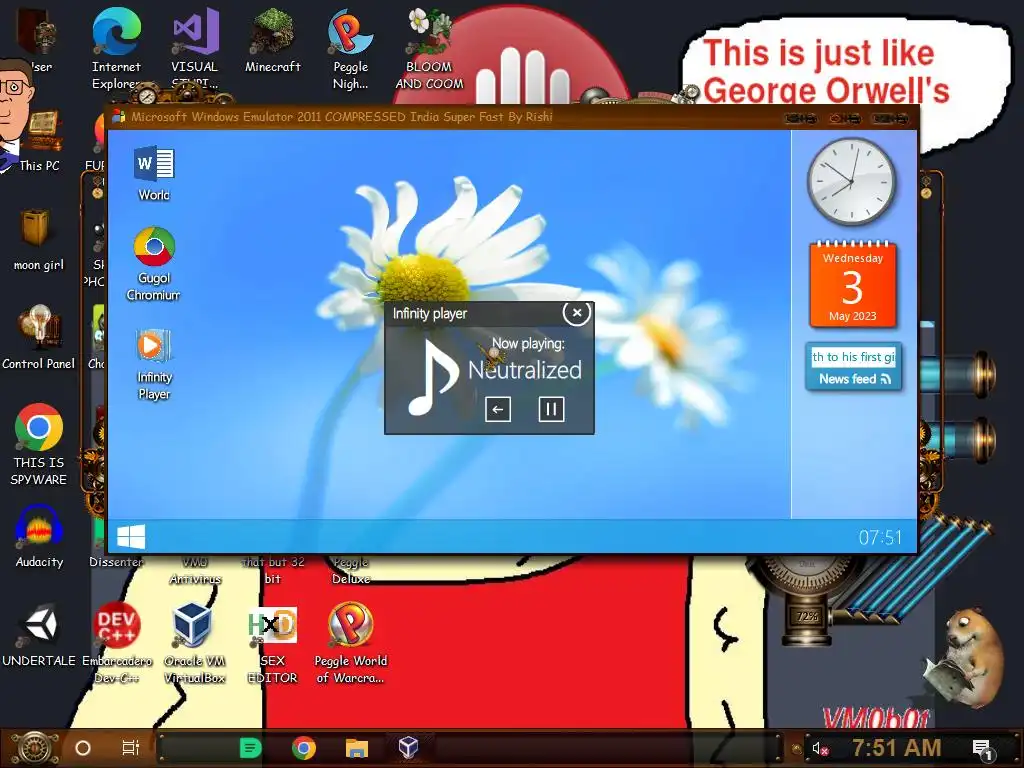Open the Visual Studio desktop icon
The image size is (1024, 768).
pos(195,49)
